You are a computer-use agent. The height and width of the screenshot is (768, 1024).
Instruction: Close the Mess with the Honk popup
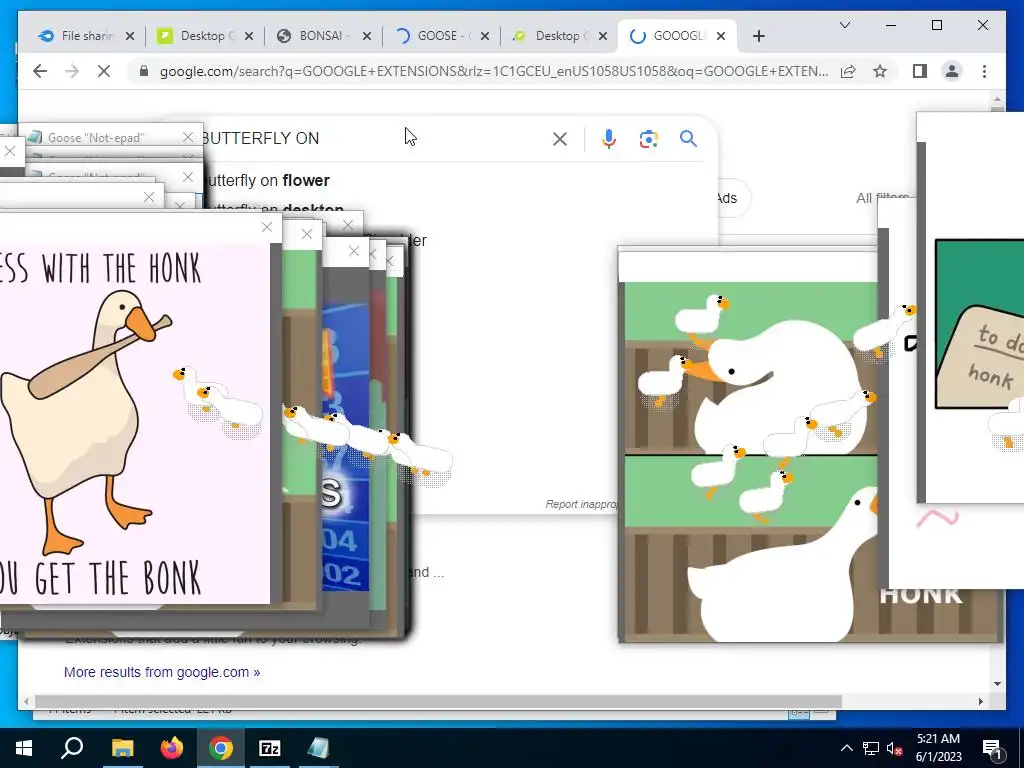(x=266, y=227)
